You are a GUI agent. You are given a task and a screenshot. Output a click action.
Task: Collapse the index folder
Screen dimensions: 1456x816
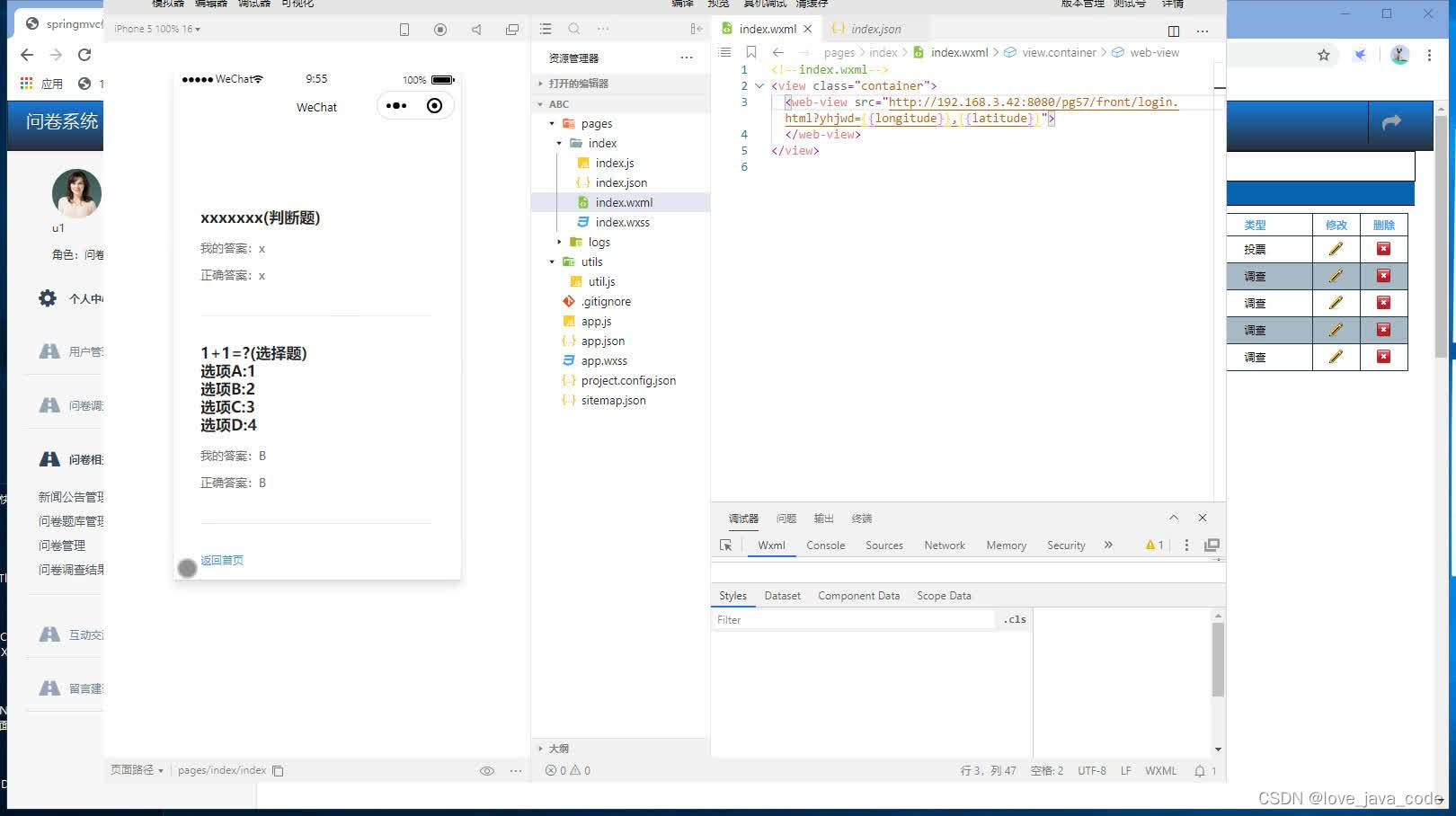[559, 144]
